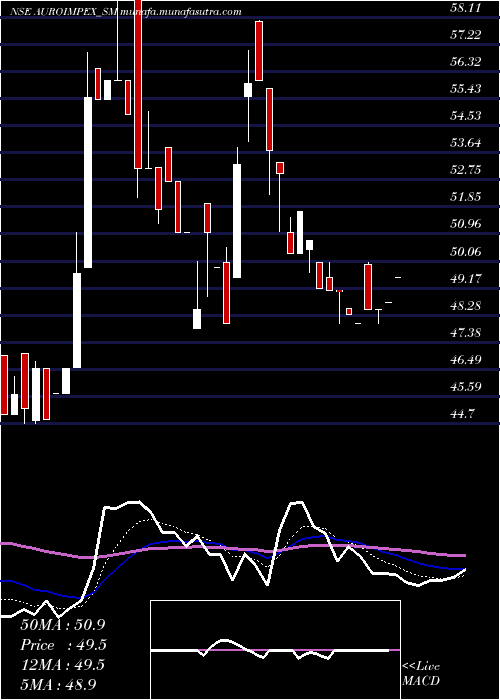The height and width of the screenshot is (700, 500).
Task: Click the 45.59 price axis label
Action: (466, 387)
